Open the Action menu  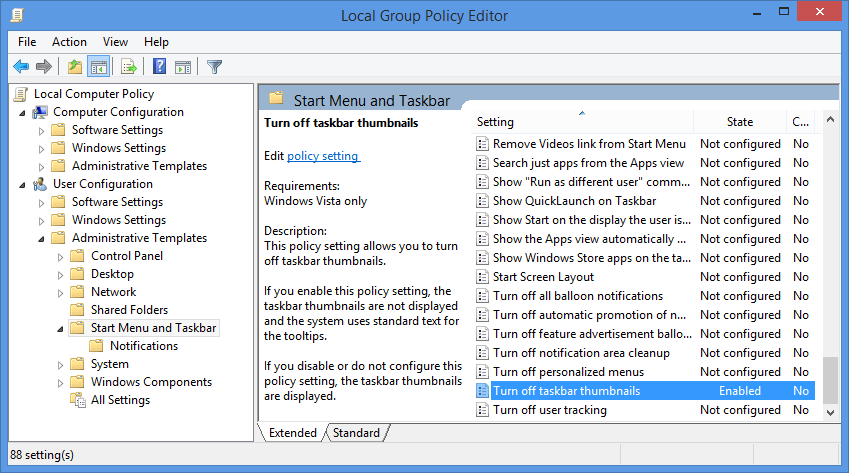[69, 42]
